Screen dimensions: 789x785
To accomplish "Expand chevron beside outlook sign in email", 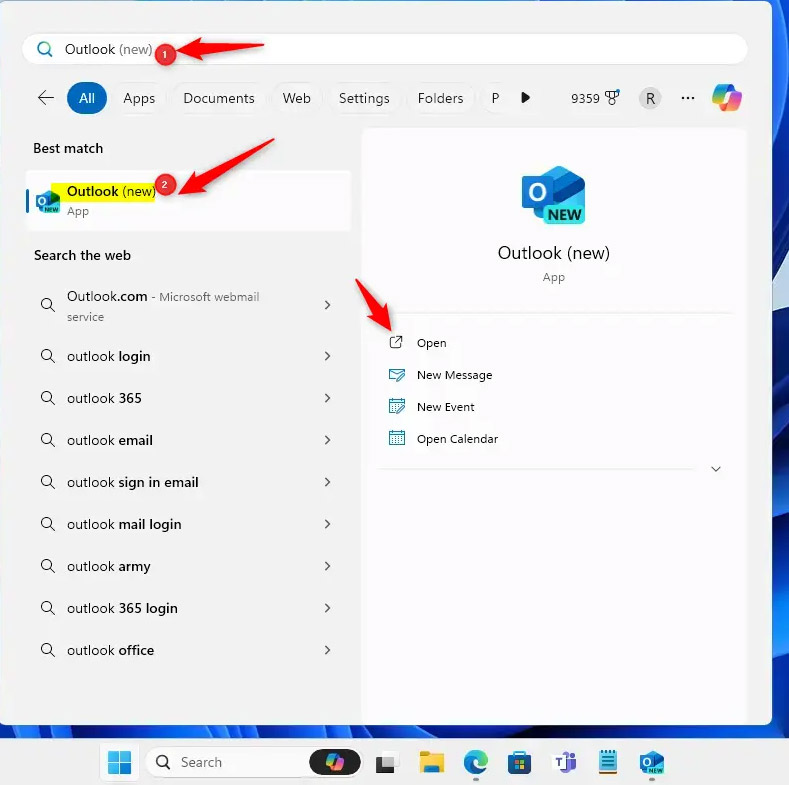I will [327, 482].
